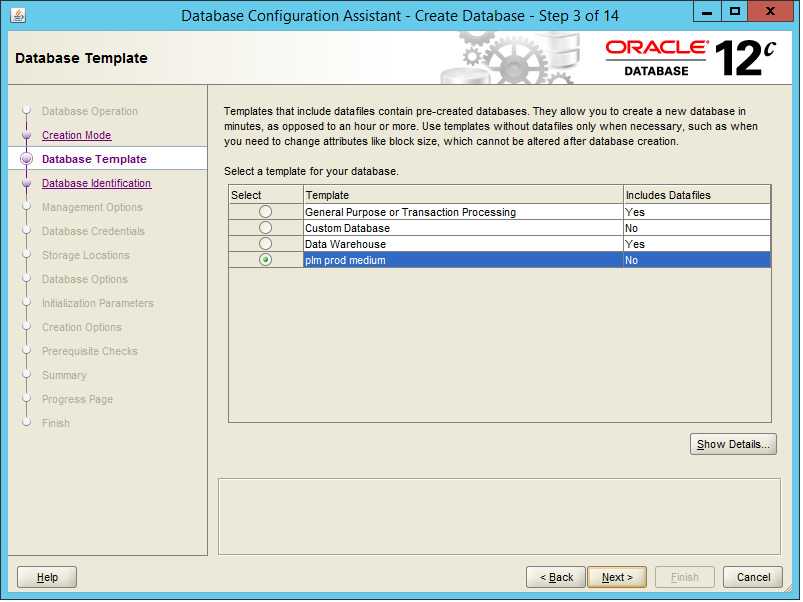The width and height of the screenshot is (803, 602).
Task: Open the Database Identification step link
Action: (96, 183)
